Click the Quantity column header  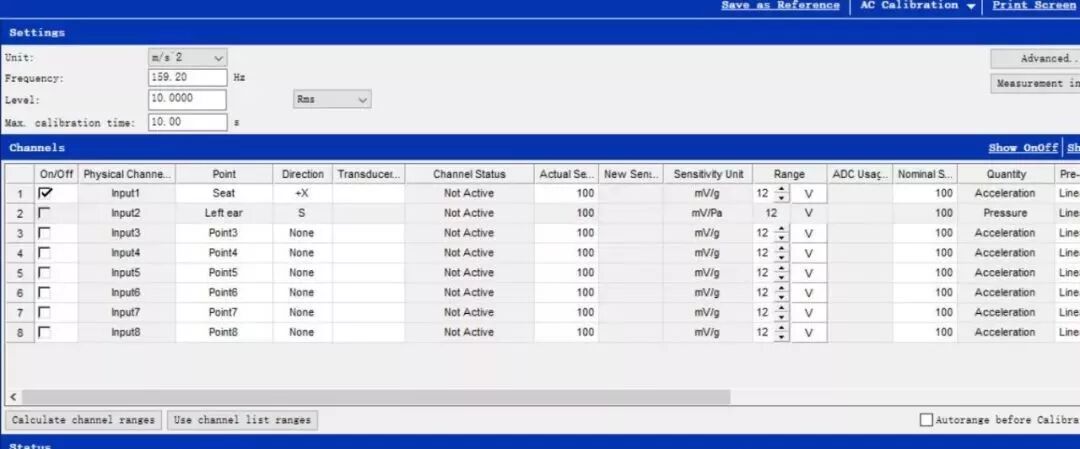[1006, 174]
